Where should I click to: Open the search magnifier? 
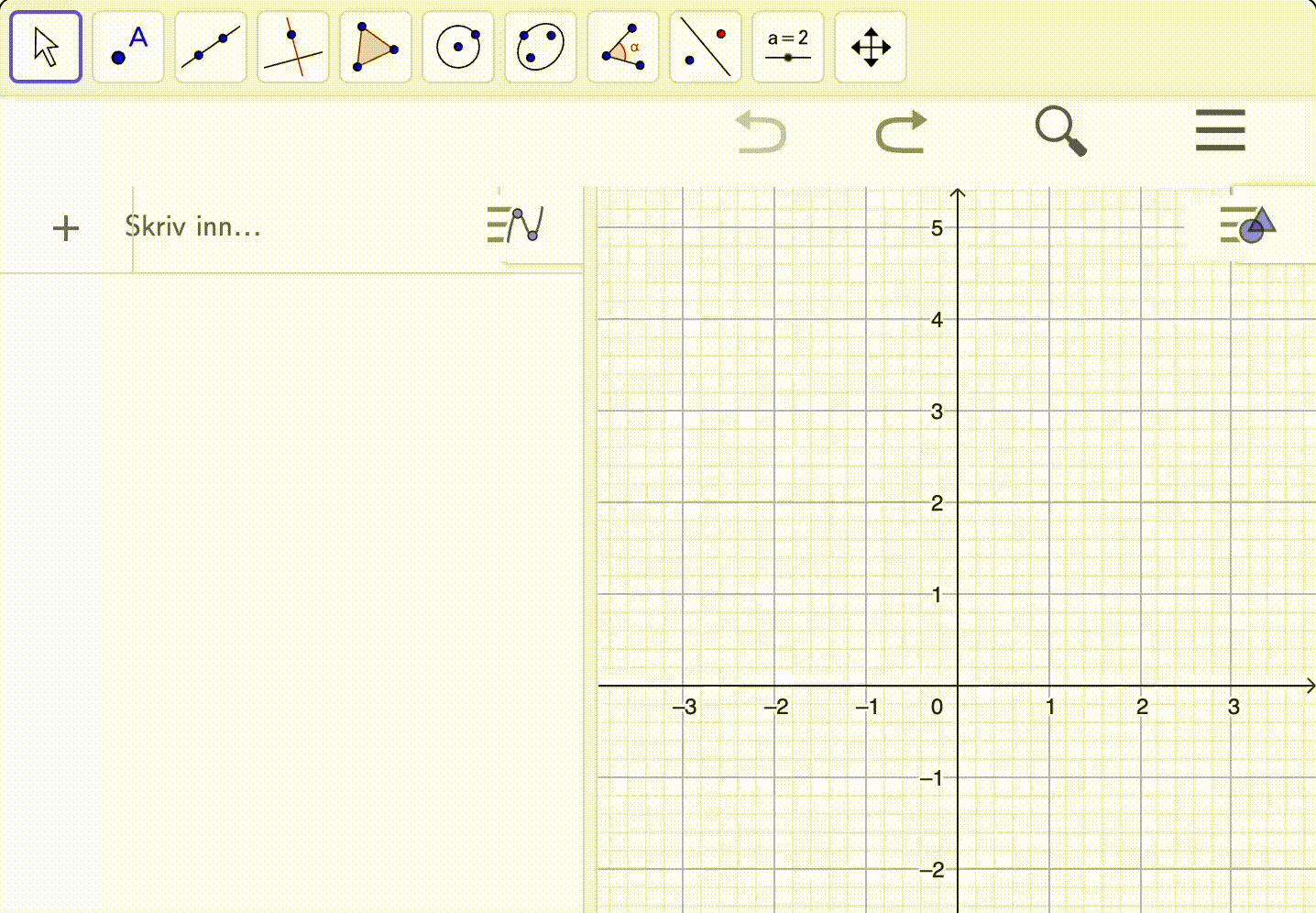[x=1060, y=131]
